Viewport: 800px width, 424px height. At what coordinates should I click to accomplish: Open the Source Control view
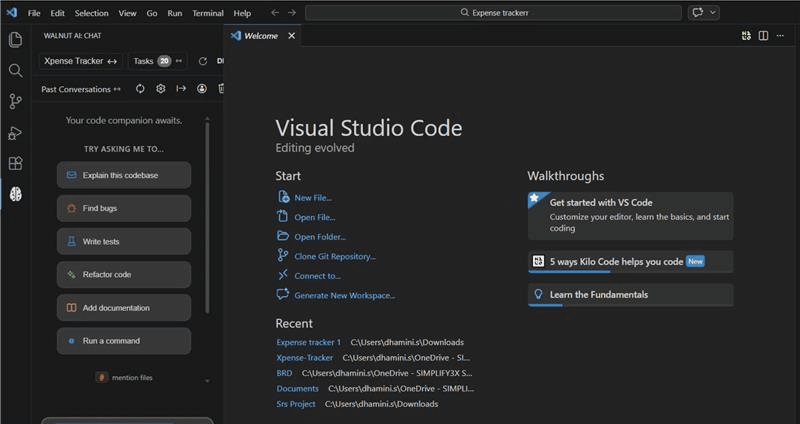point(15,101)
